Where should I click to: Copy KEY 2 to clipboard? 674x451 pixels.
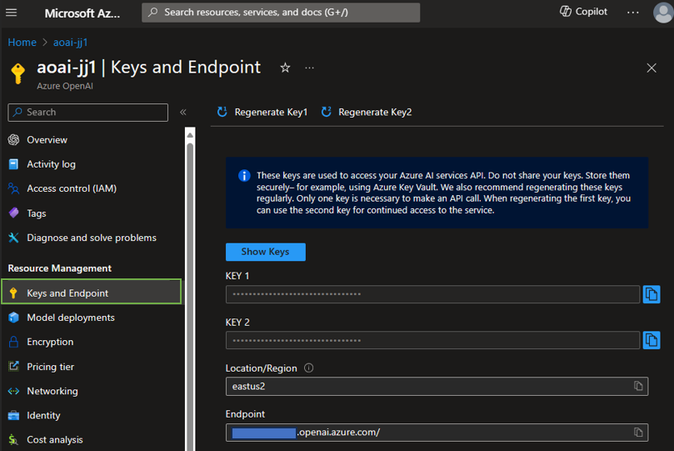(x=651, y=340)
